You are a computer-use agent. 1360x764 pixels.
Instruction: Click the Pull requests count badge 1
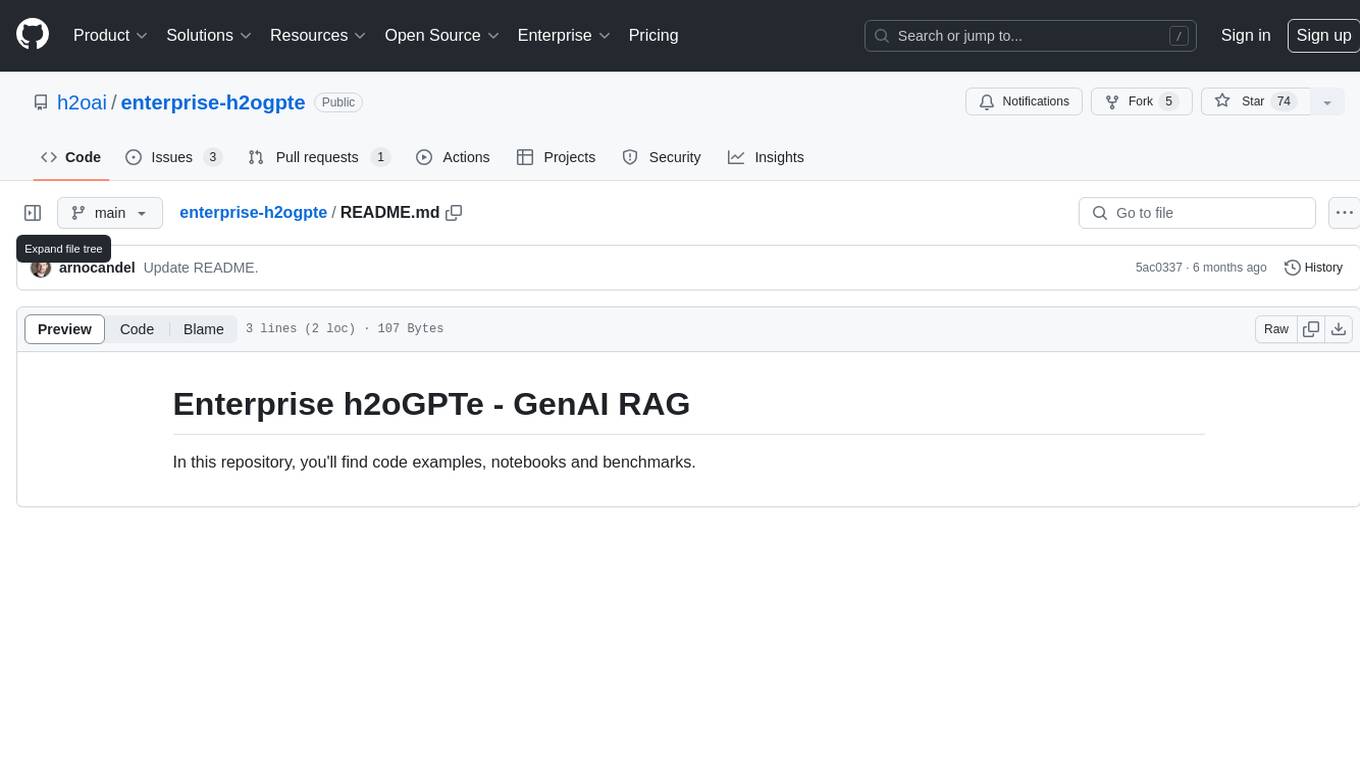(x=380, y=157)
